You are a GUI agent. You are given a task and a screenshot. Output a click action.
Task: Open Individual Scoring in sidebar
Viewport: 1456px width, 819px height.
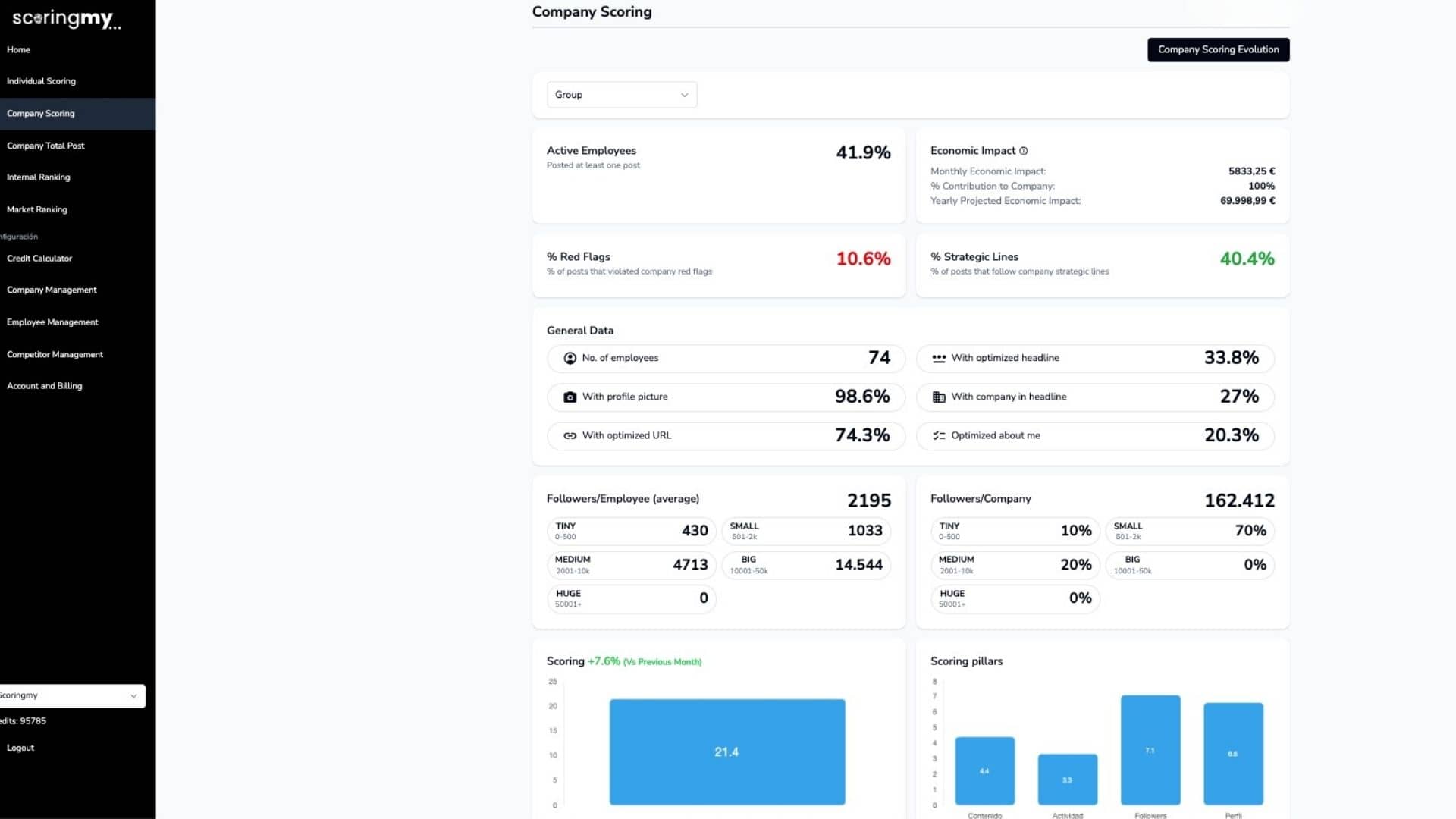point(41,81)
